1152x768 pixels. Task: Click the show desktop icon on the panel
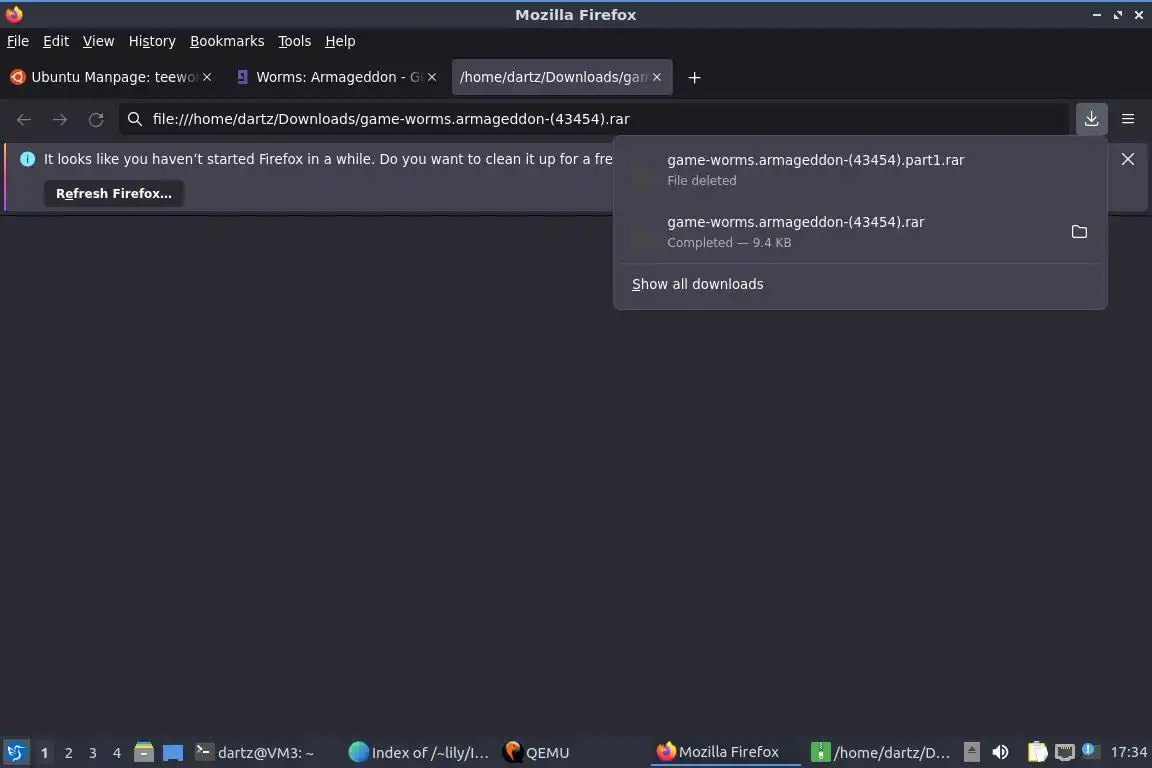tap(173, 752)
